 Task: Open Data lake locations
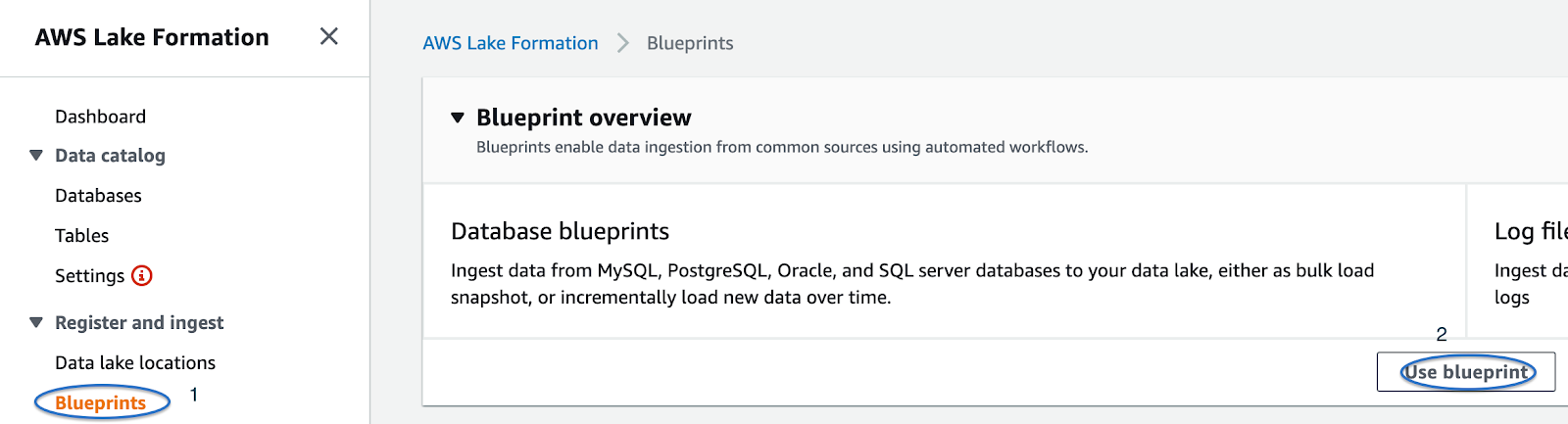[135, 362]
